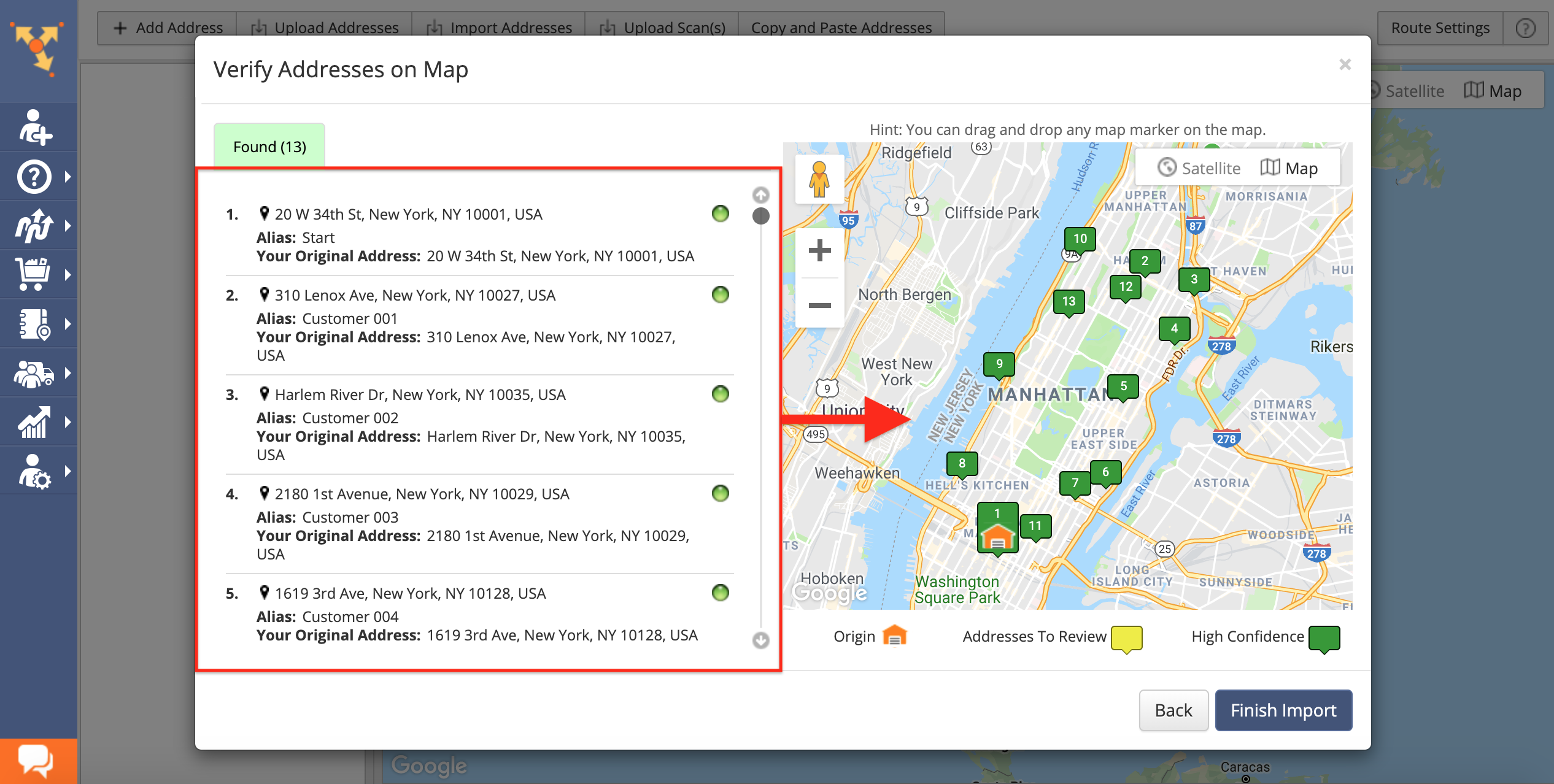The width and height of the screenshot is (1554, 784).
Task: Click map marker number 12
Action: [1126, 288]
